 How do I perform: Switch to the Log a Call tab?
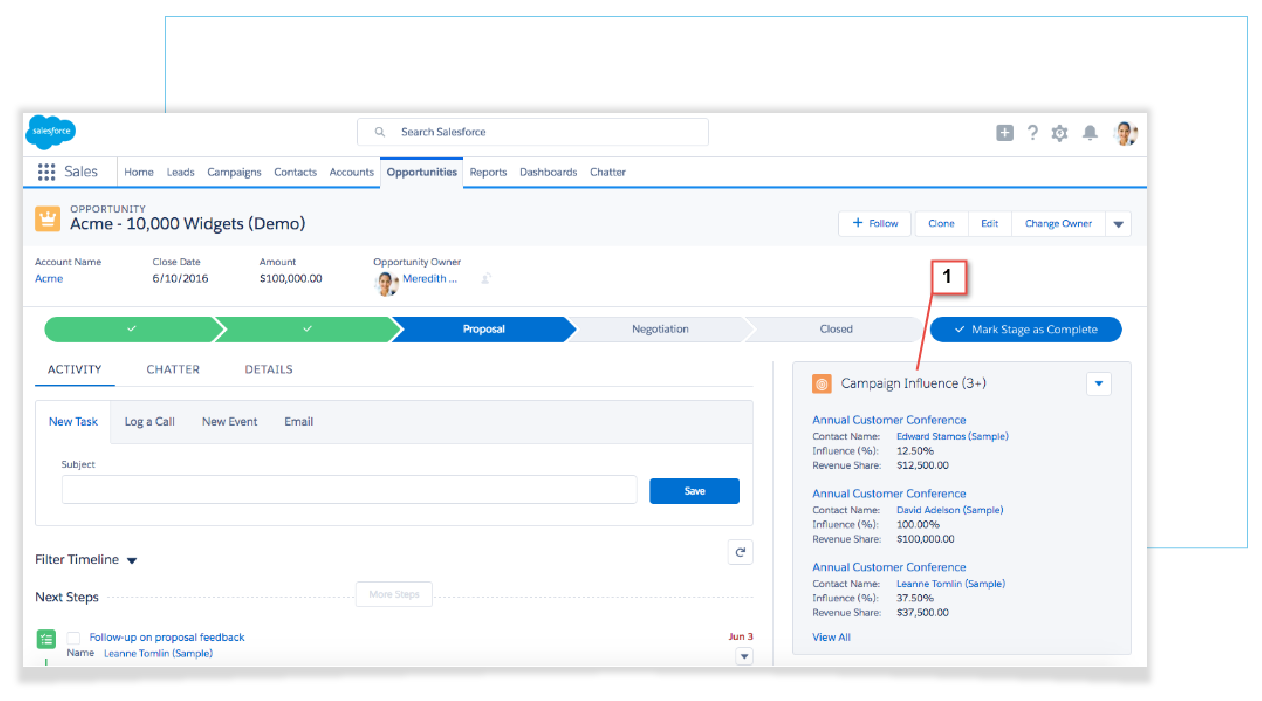coord(150,422)
